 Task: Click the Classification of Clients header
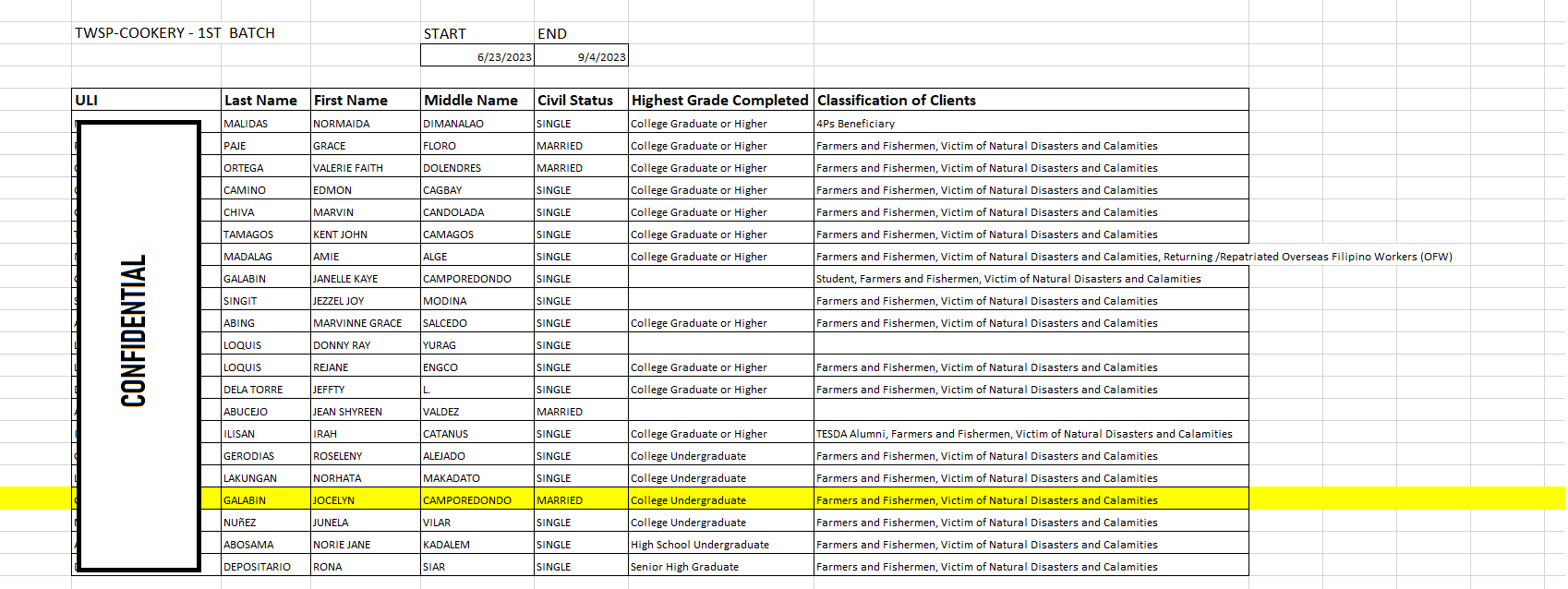point(1031,100)
